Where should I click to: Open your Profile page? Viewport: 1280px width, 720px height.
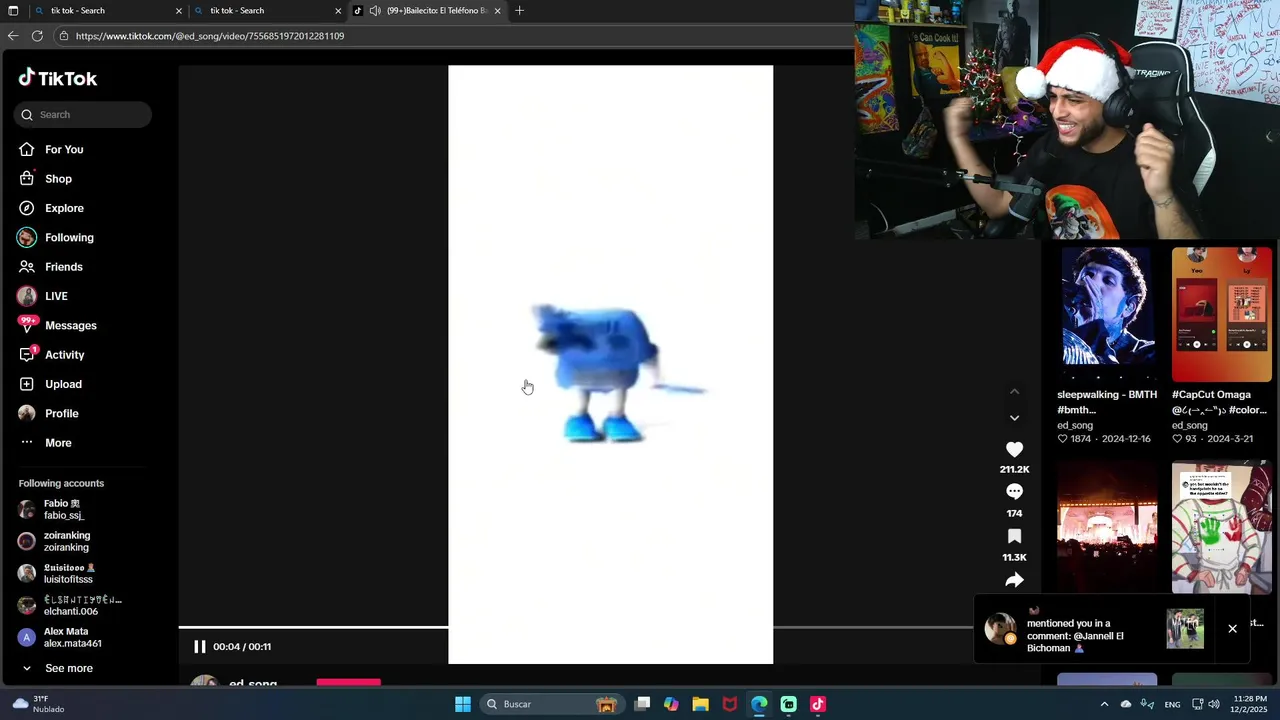tap(61, 414)
